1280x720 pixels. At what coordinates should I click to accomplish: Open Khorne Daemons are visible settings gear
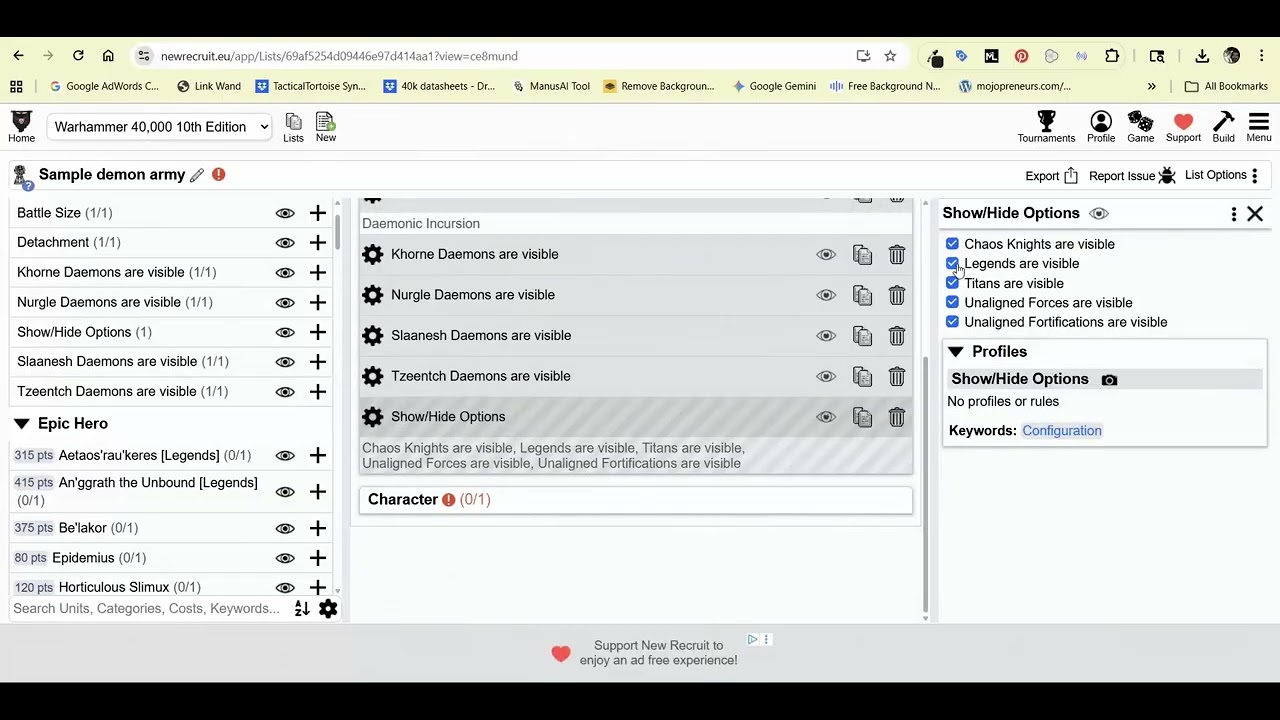pyautogui.click(x=372, y=254)
